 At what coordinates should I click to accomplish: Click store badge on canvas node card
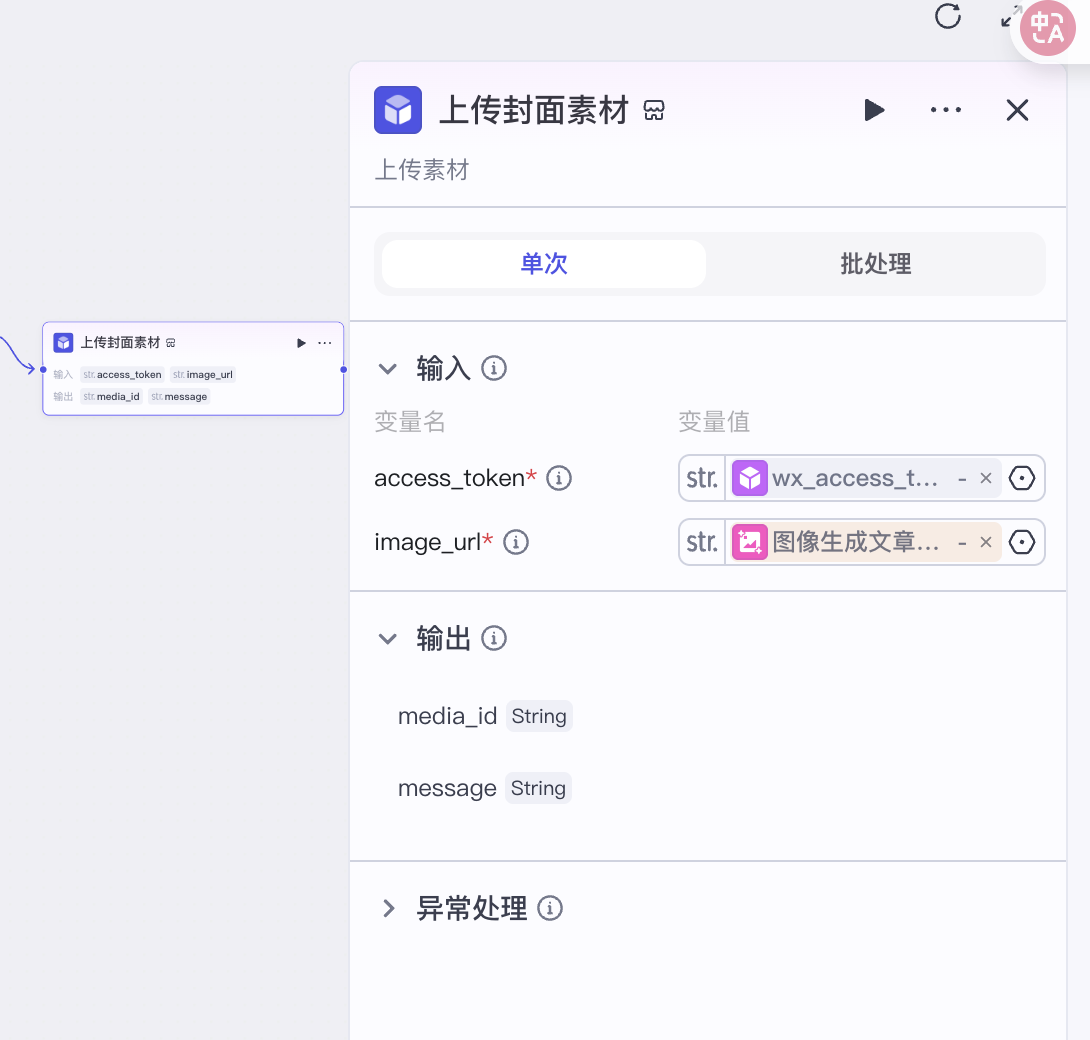(x=170, y=343)
